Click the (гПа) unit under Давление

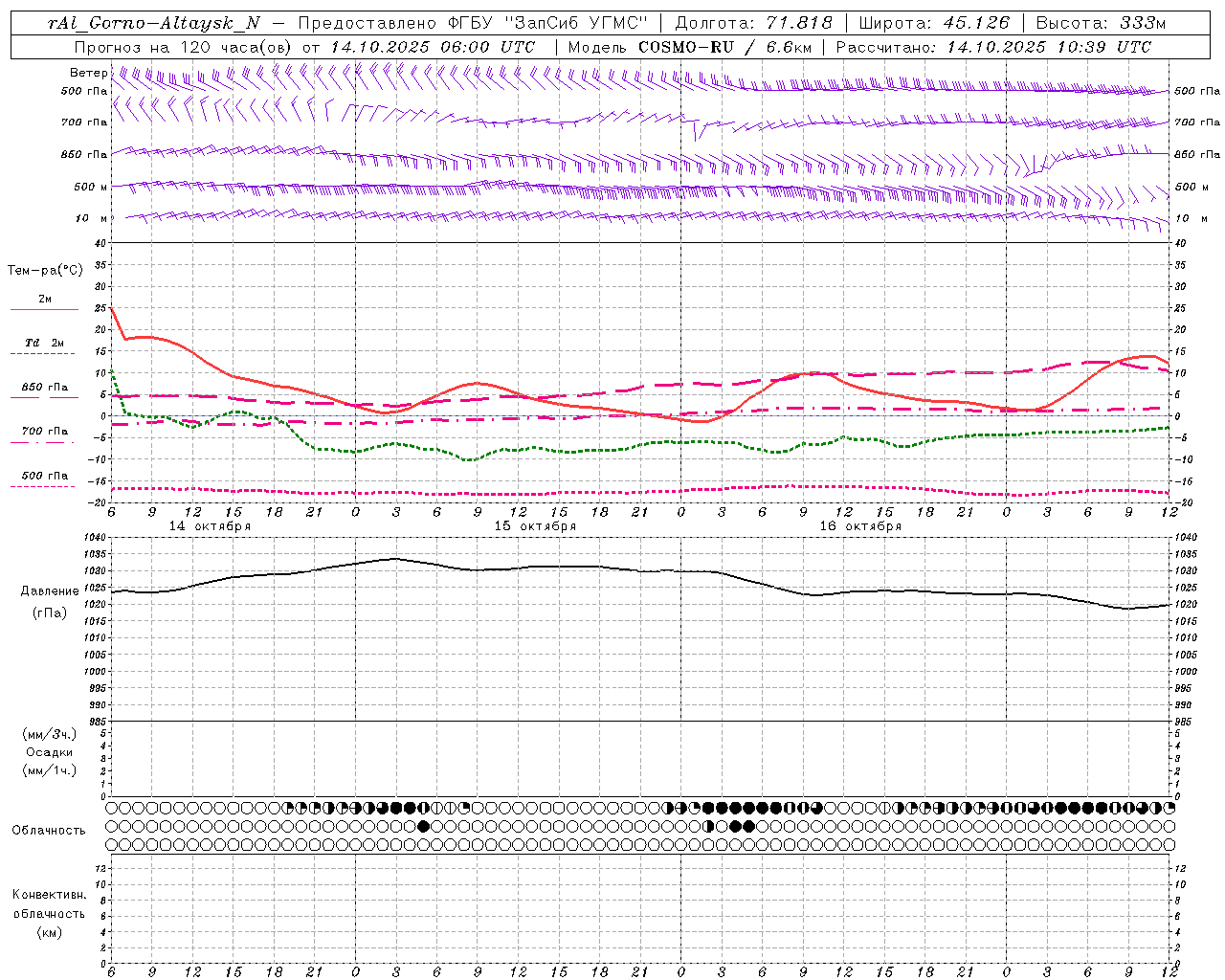(x=50, y=612)
